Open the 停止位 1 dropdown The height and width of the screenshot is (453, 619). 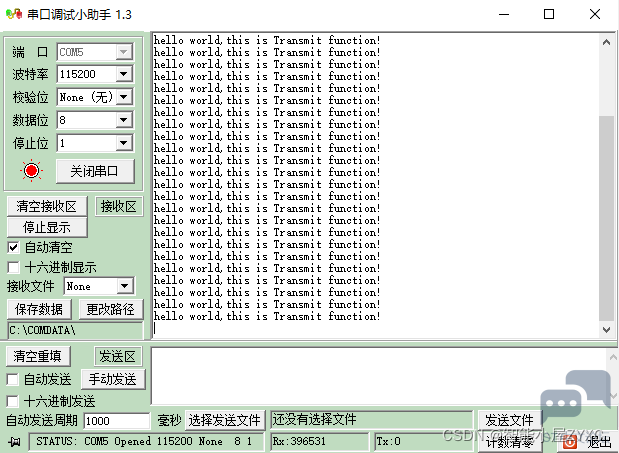124,143
